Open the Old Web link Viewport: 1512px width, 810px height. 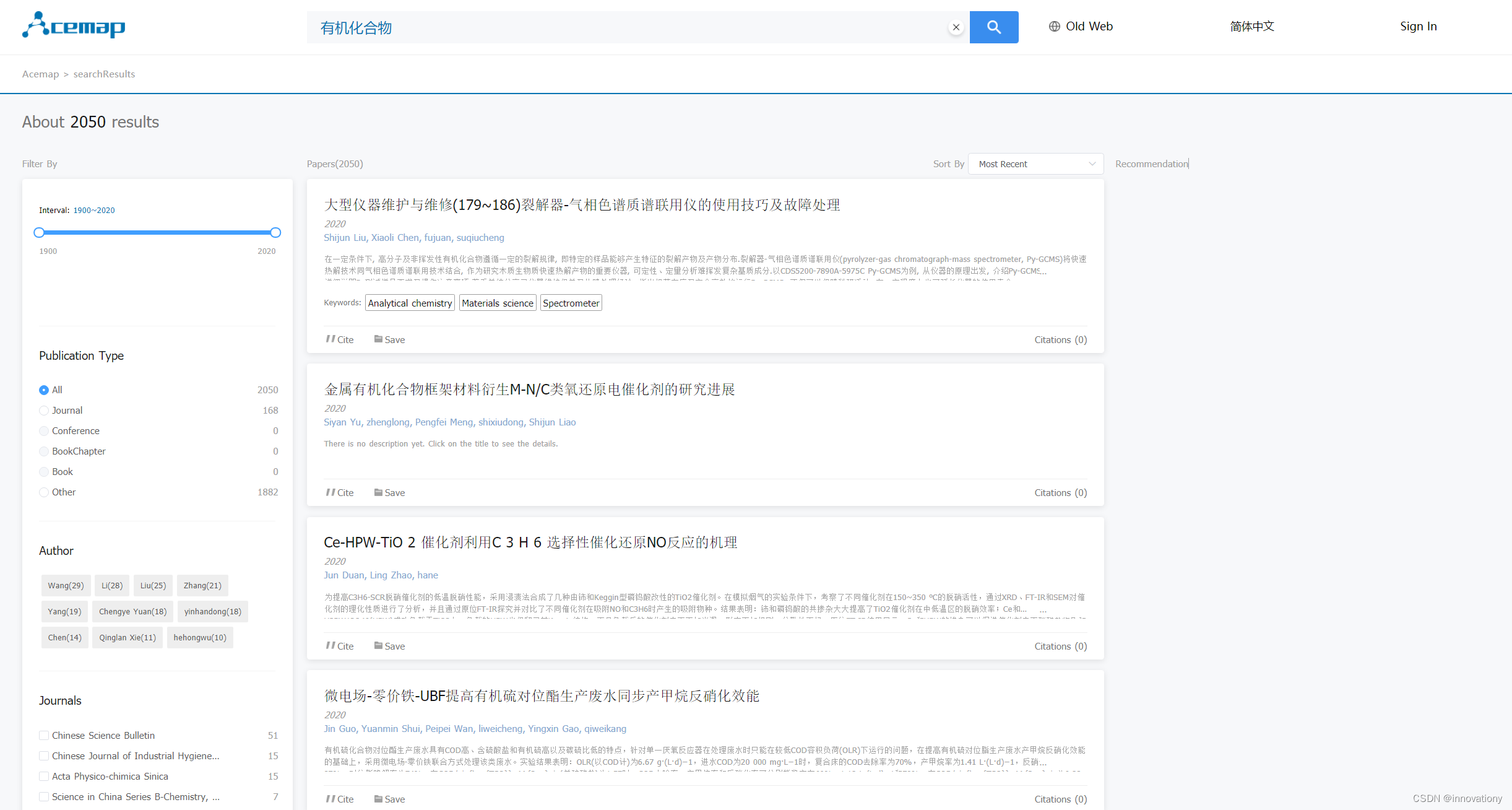tap(1089, 27)
